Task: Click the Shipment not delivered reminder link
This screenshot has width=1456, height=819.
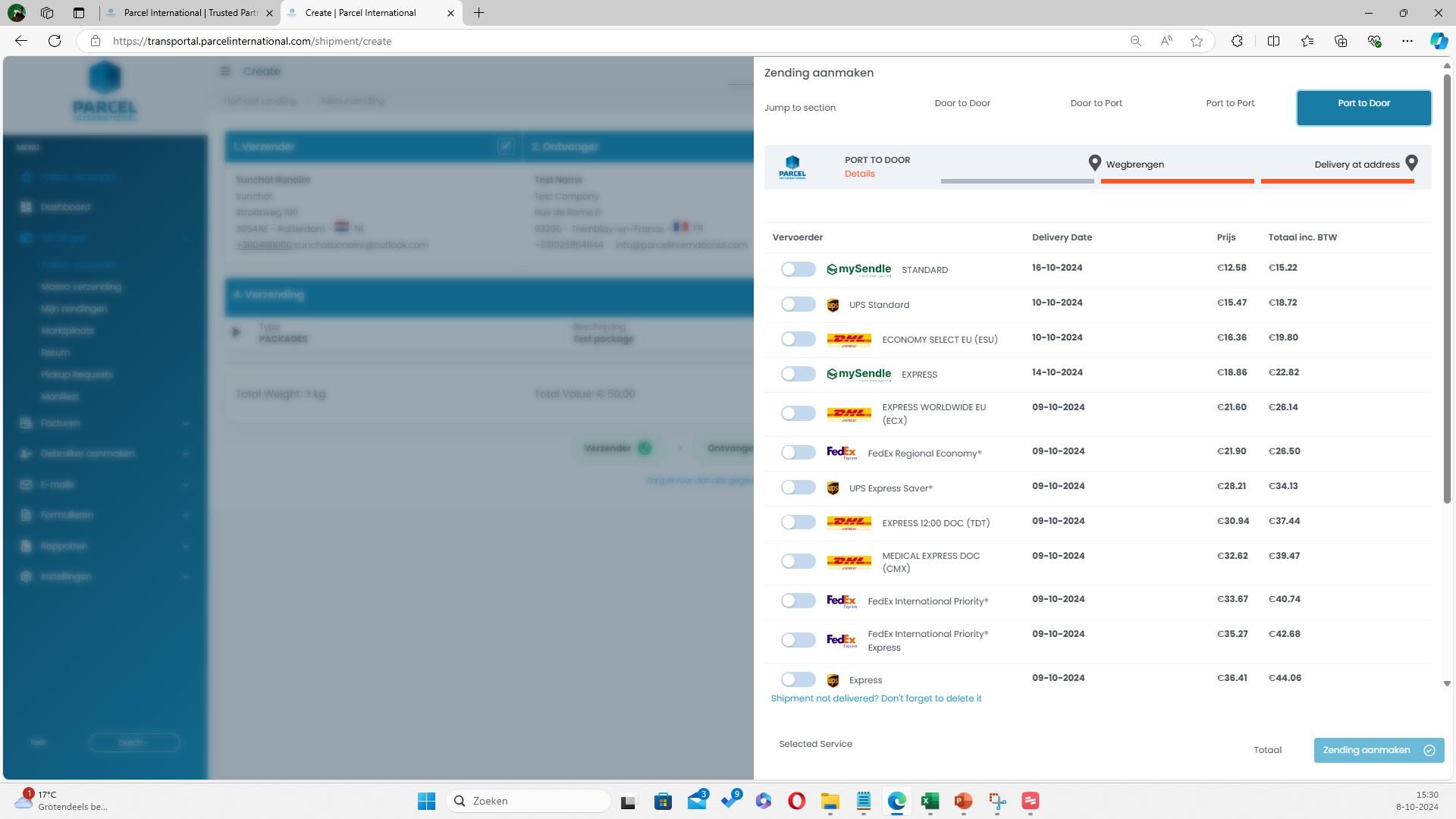Action: pos(876,698)
